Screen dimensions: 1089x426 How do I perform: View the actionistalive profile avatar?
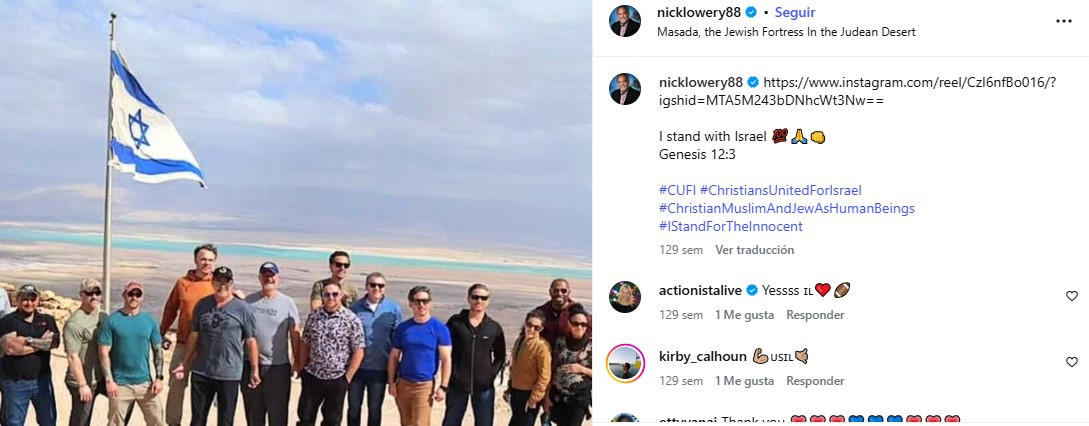[624, 297]
